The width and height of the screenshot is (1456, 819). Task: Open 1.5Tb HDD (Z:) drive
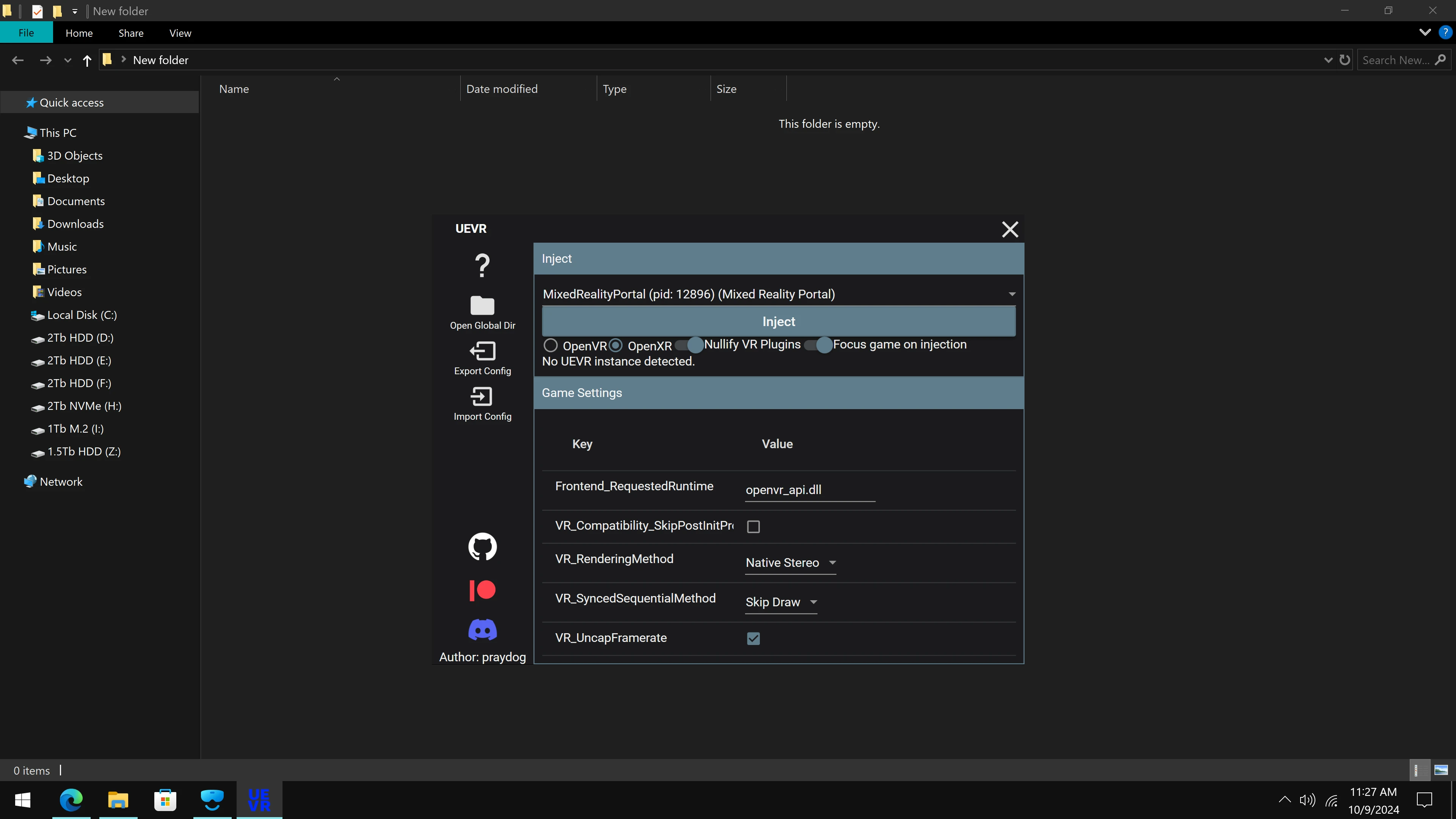coord(84,452)
